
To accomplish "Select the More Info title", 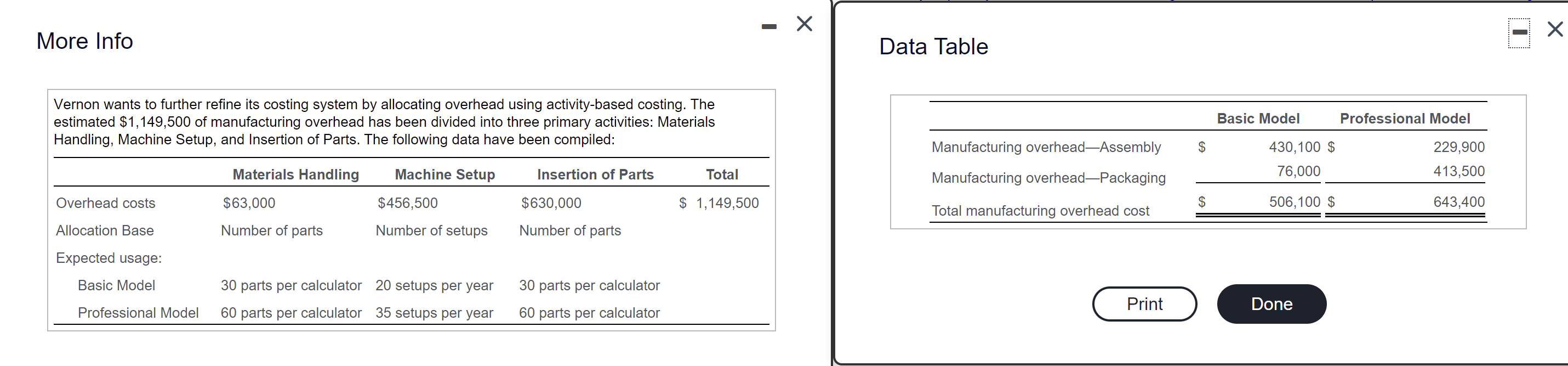I will tap(84, 41).
